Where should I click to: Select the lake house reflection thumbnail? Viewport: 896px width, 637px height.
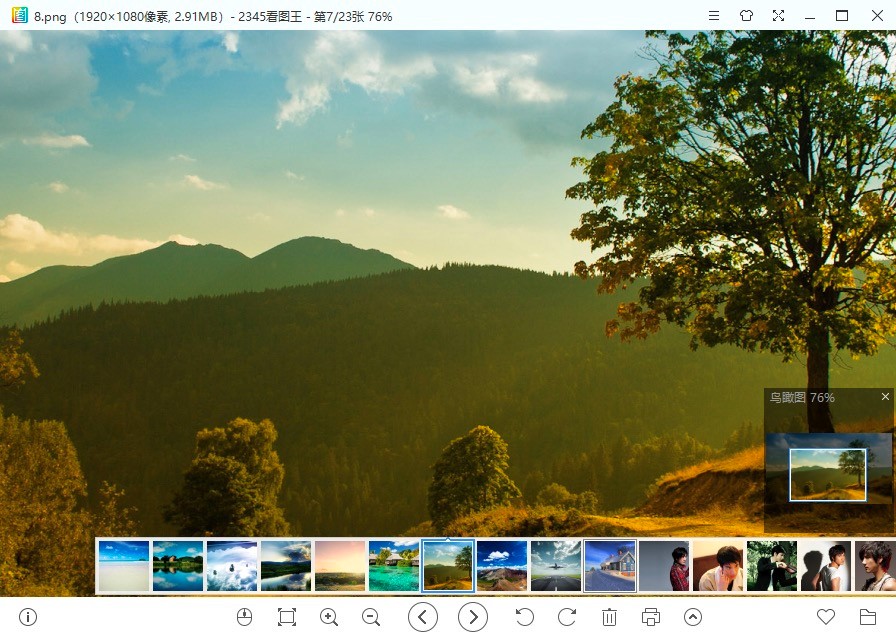pyautogui.click(x=178, y=566)
